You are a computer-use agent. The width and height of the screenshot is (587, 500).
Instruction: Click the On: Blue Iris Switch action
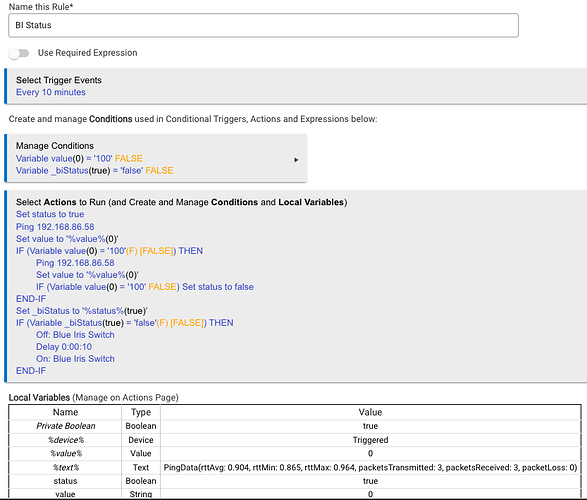[75, 359]
